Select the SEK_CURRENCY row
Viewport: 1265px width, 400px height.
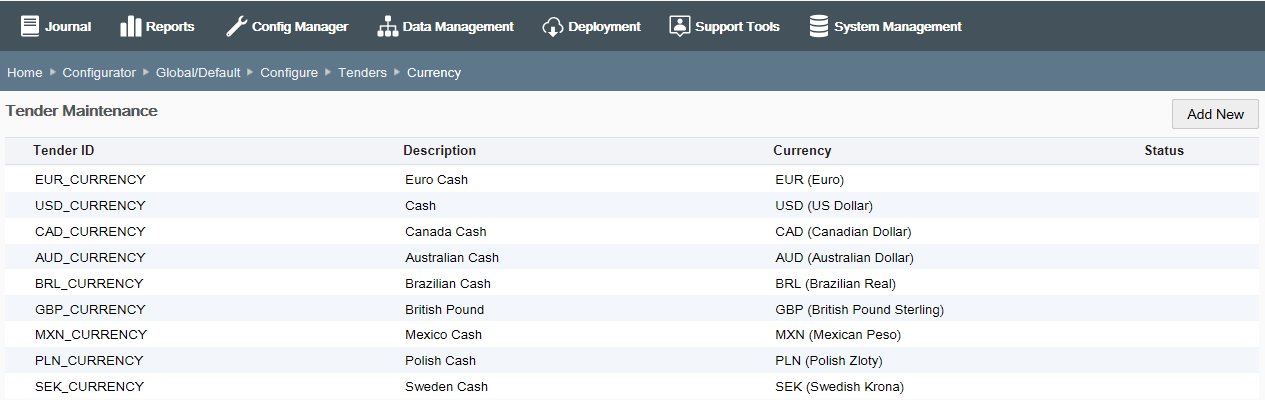[x=632, y=387]
